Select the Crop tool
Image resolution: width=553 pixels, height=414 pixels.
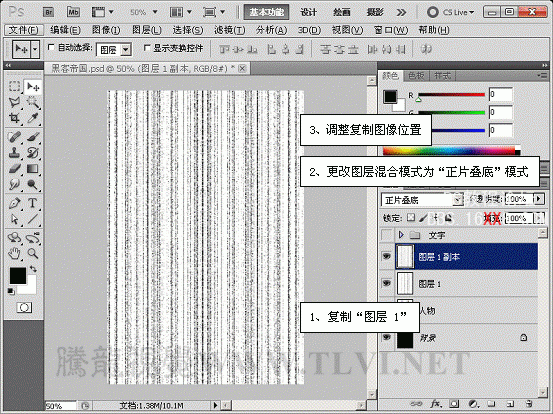tap(14, 118)
